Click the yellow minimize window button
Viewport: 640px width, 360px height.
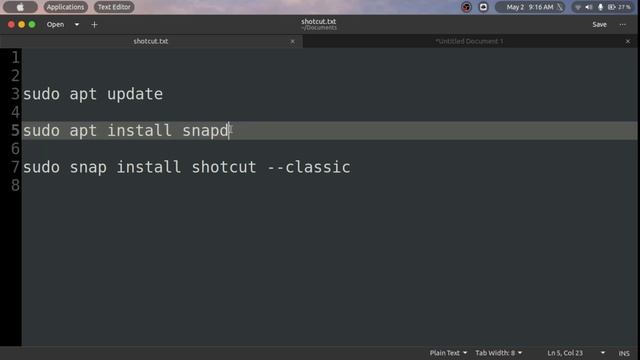coord(22,24)
